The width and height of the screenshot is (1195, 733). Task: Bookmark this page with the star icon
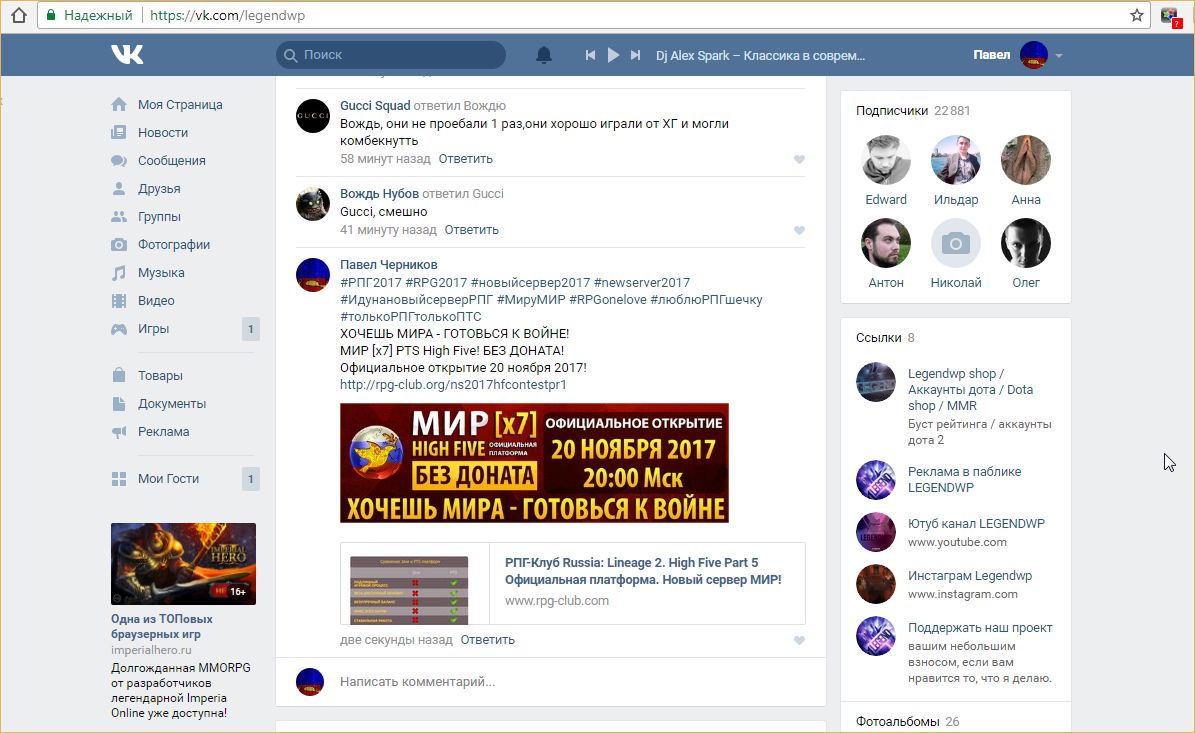(x=1136, y=15)
